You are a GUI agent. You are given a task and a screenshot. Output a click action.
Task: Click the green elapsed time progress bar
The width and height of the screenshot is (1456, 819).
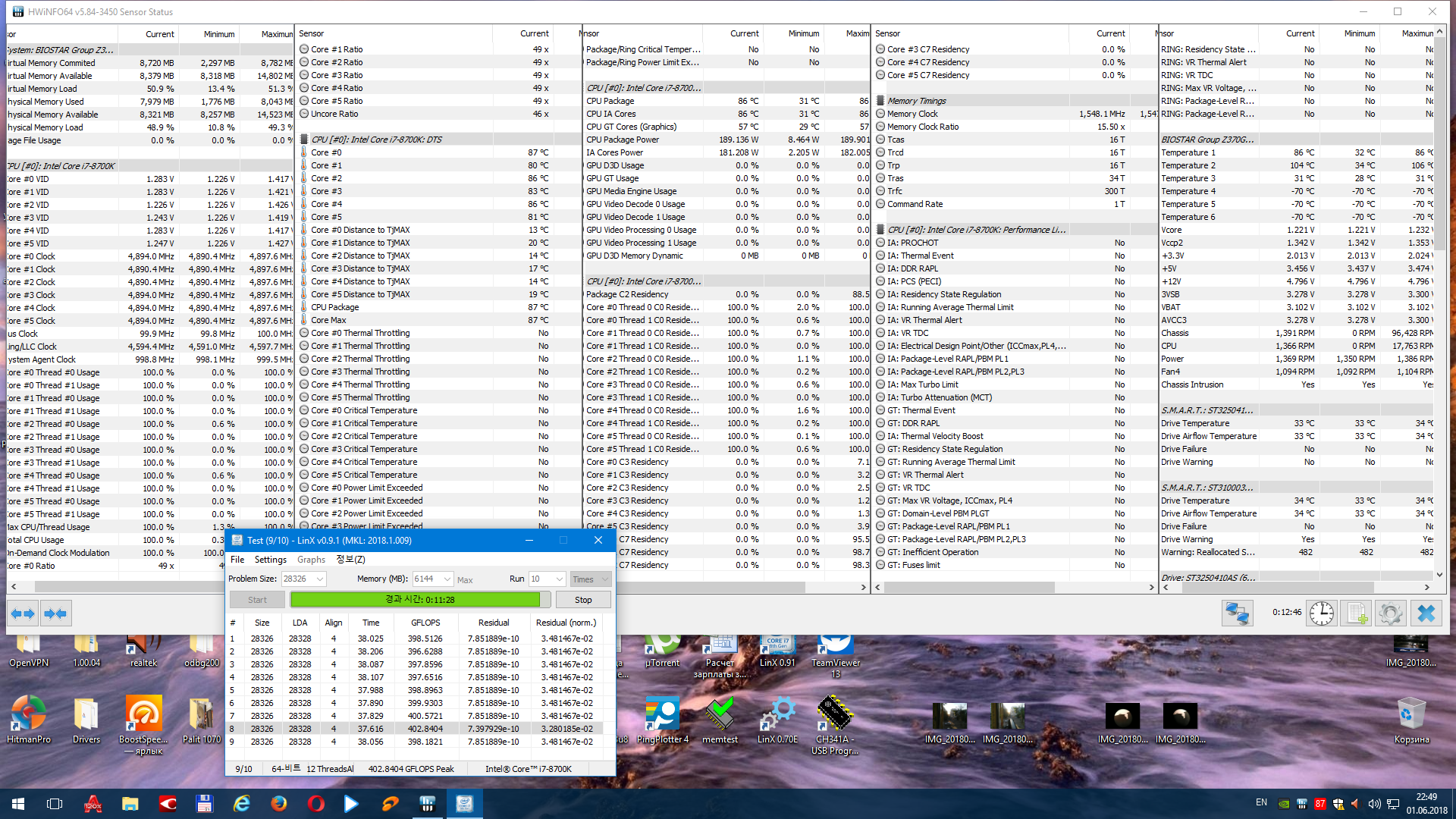[415, 600]
